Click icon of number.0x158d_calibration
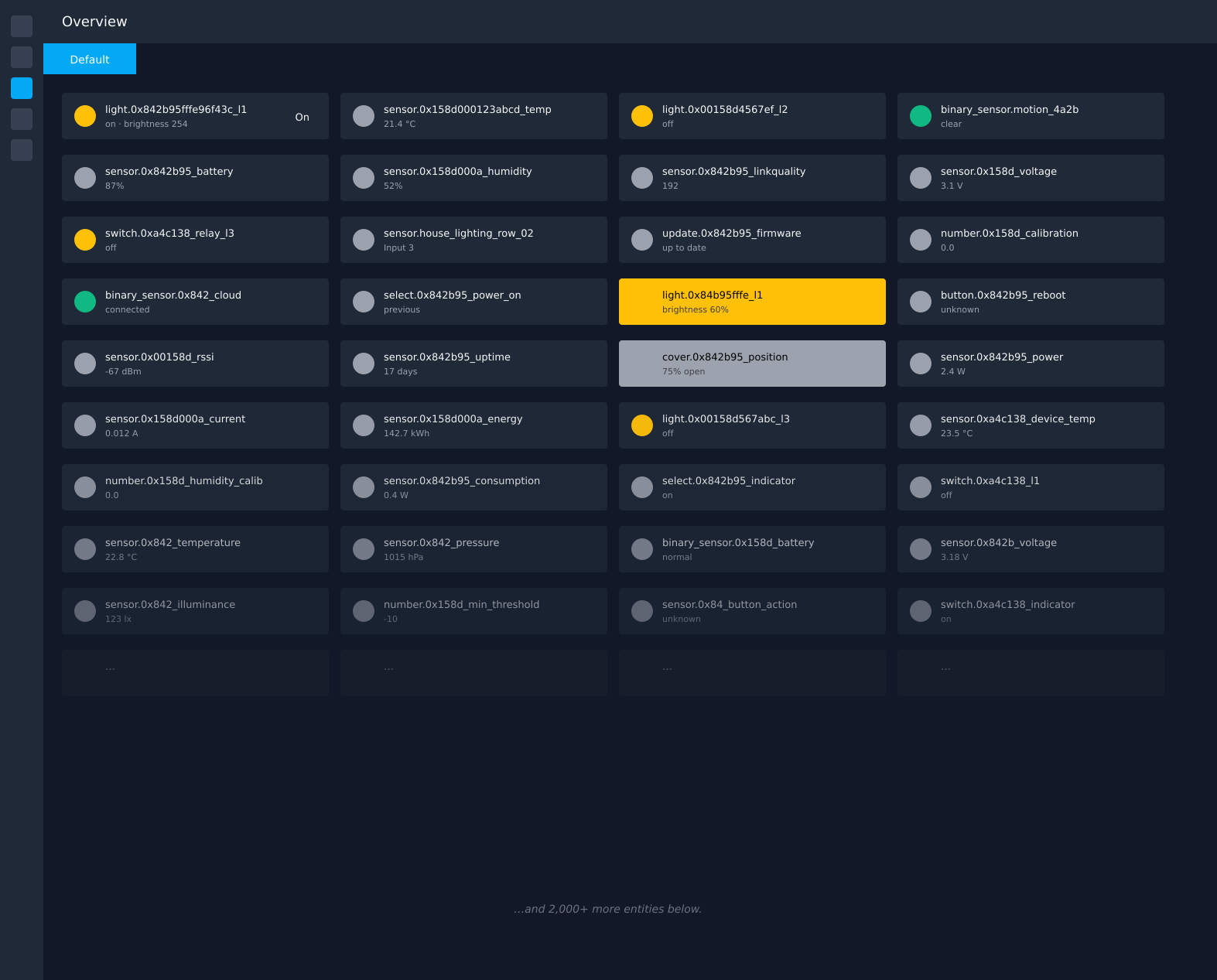The width and height of the screenshot is (1217, 980). 921,240
